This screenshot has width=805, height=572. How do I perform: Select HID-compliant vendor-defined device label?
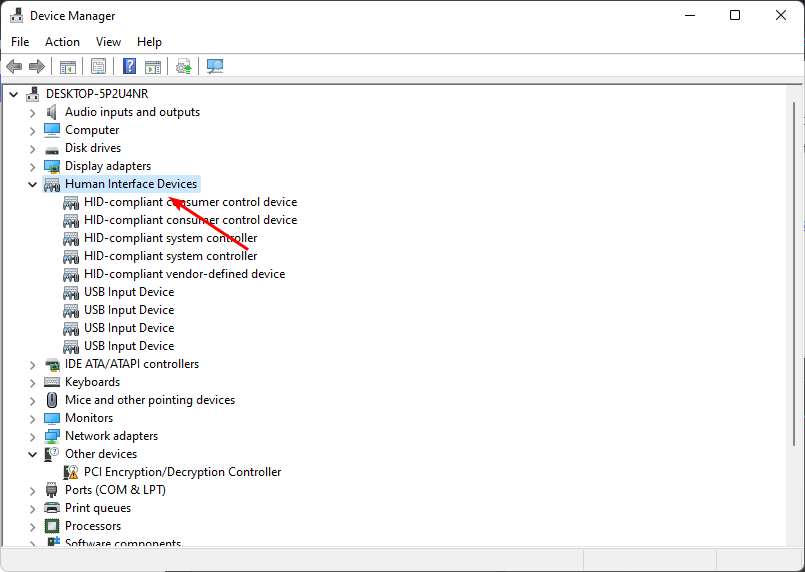(x=184, y=274)
